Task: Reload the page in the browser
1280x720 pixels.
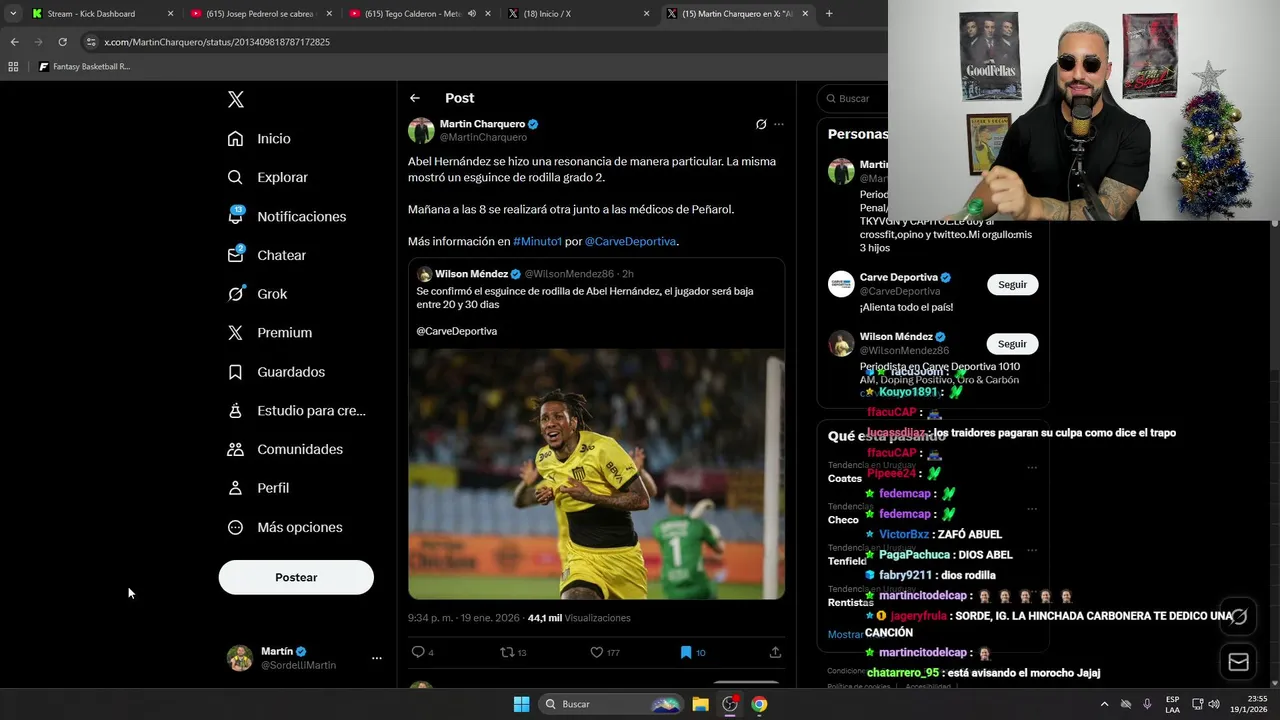Action: point(62,42)
